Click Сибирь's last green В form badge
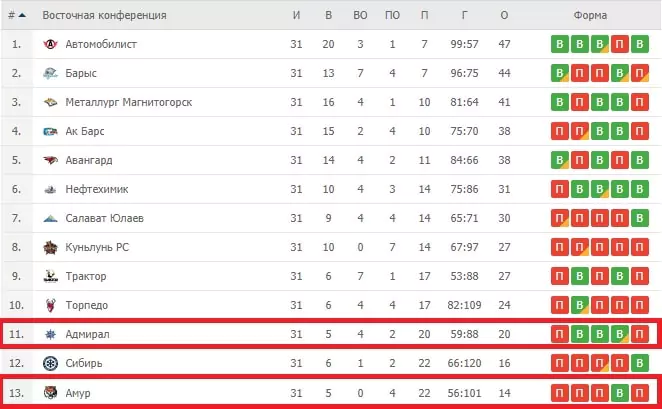 (640, 363)
